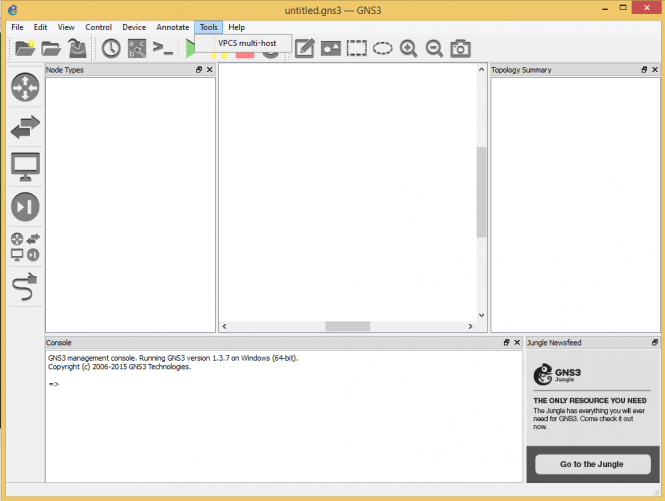This screenshot has height=501, width=665.
Task: Open the Control menu
Action: [x=98, y=27]
